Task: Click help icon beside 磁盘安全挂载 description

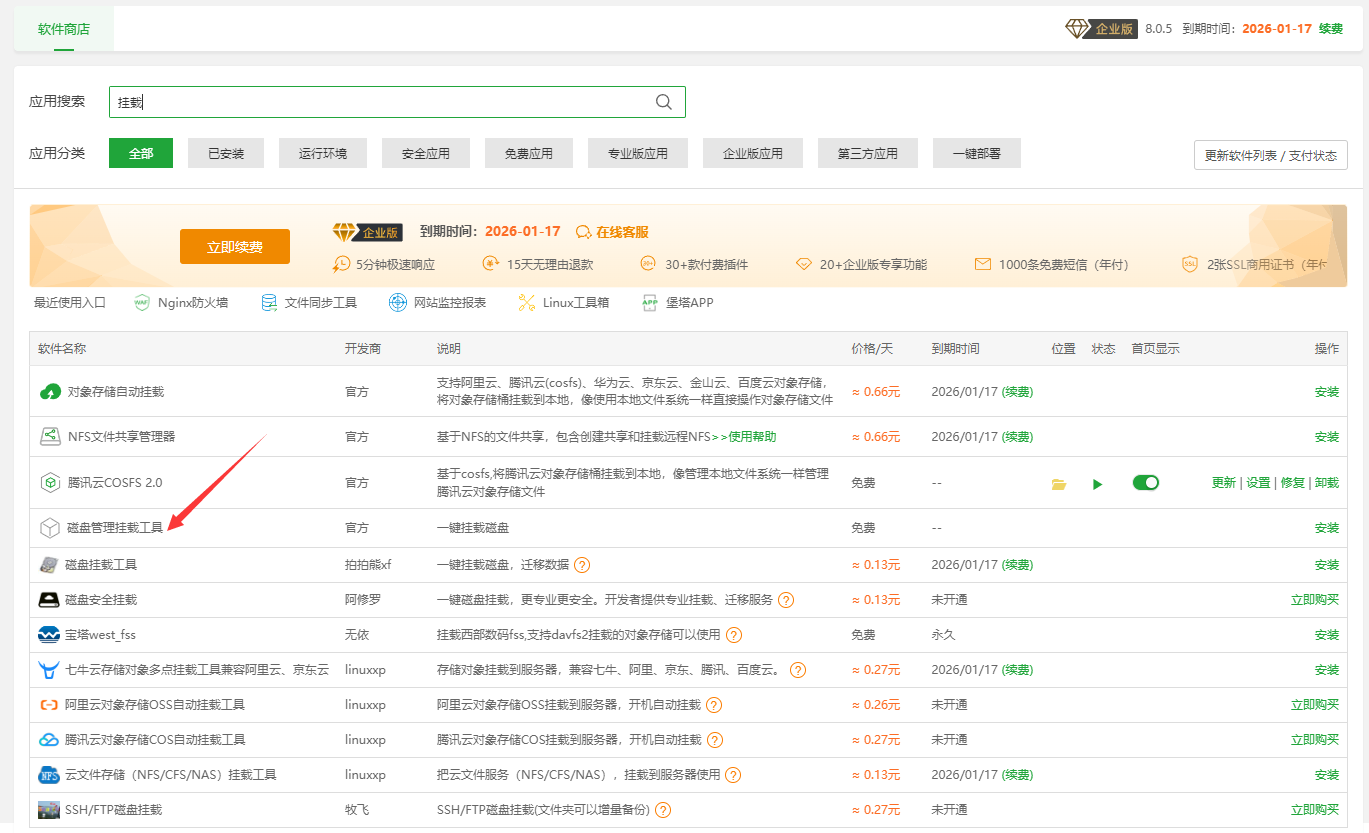Action: pyautogui.click(x=786, y=600)
